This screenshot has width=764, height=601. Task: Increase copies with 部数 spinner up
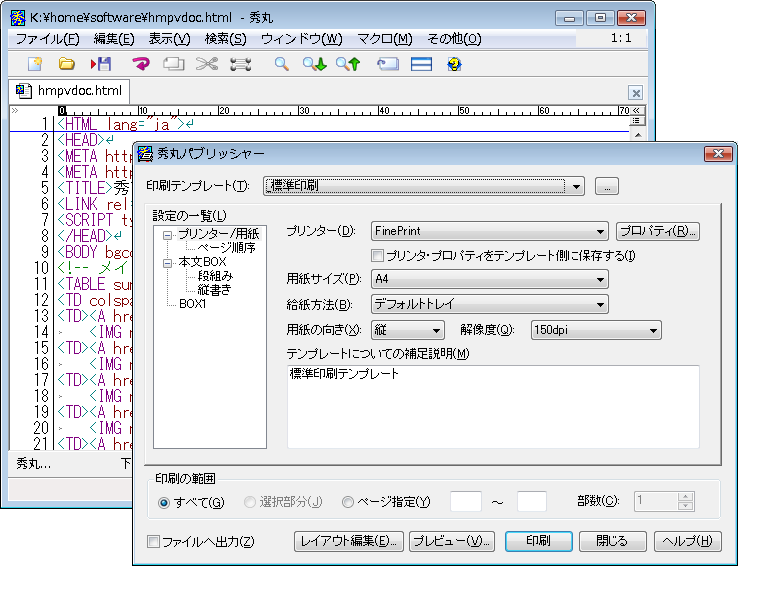pyautogui.click(x=686, y=497)
